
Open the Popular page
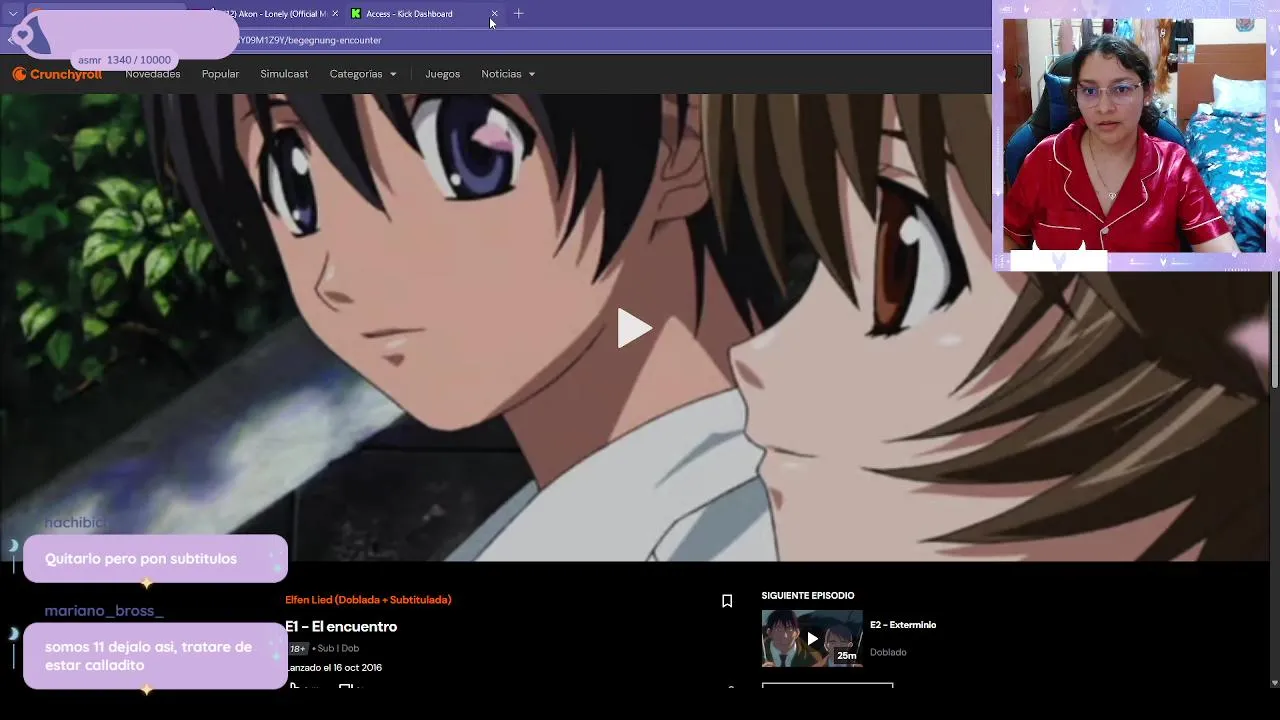(220, 74)
